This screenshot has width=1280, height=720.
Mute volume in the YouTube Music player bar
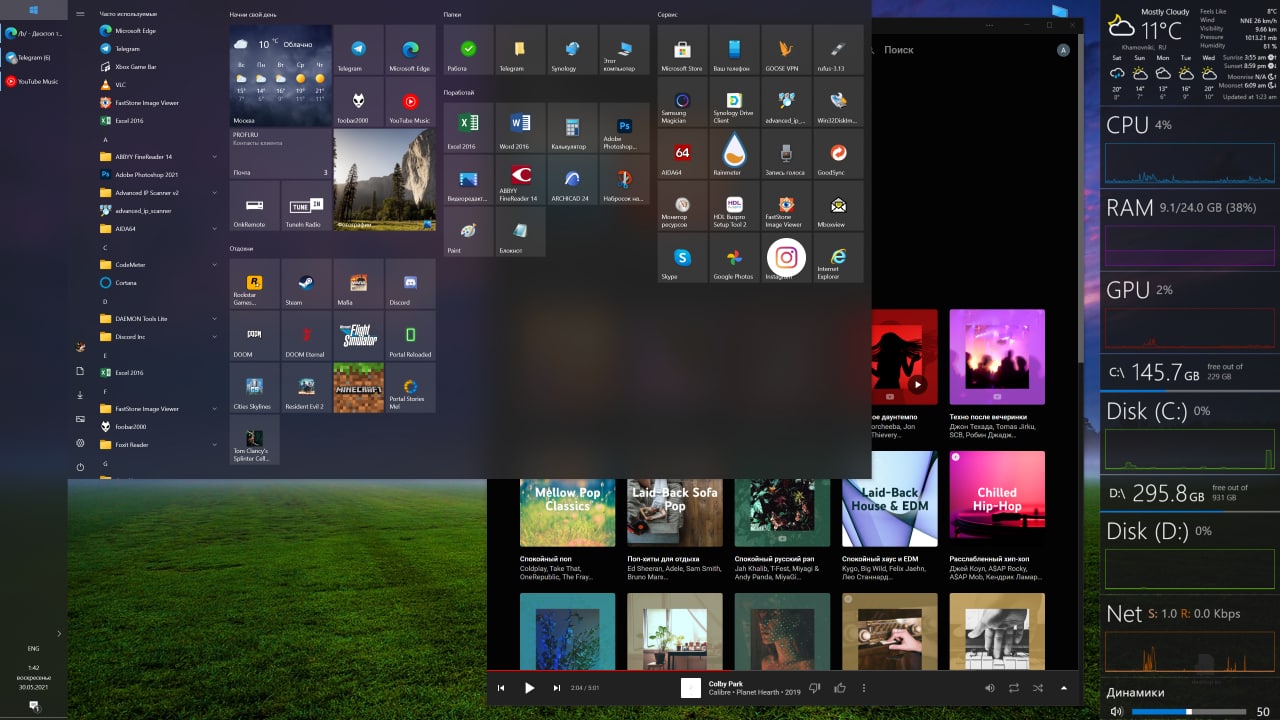click(x=989, y=688)
